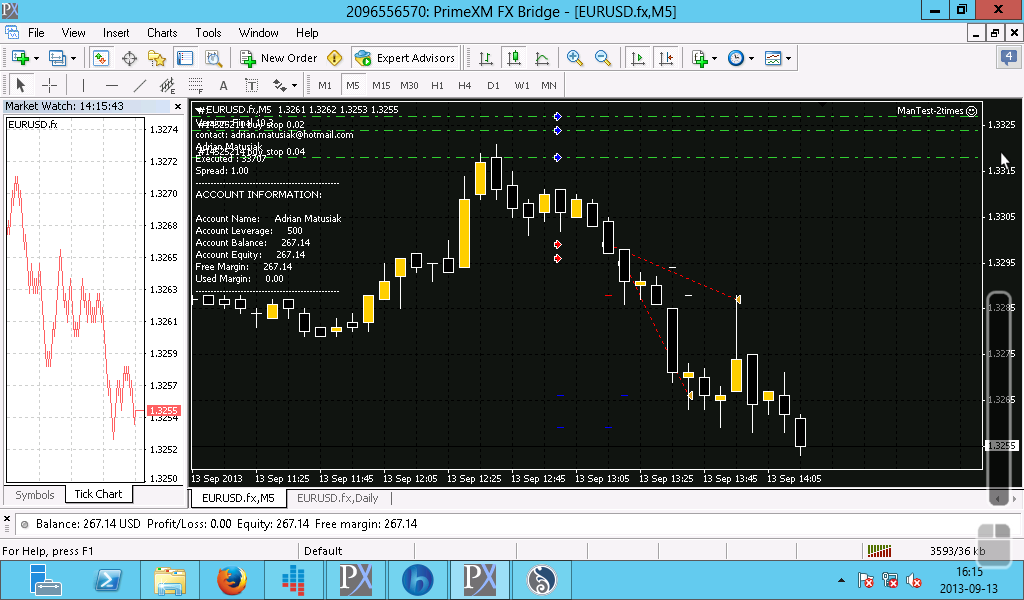This screenshot has width=1024, height=600.
Task: Switch chart to candlestick mode
Action: point(514,58)
